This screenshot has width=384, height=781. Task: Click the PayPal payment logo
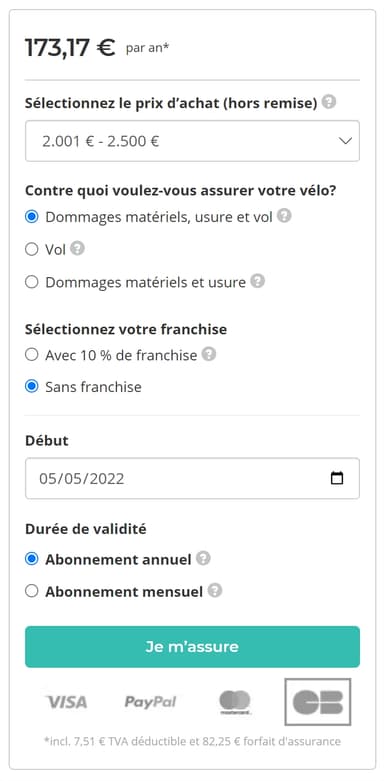coord(150,702)
